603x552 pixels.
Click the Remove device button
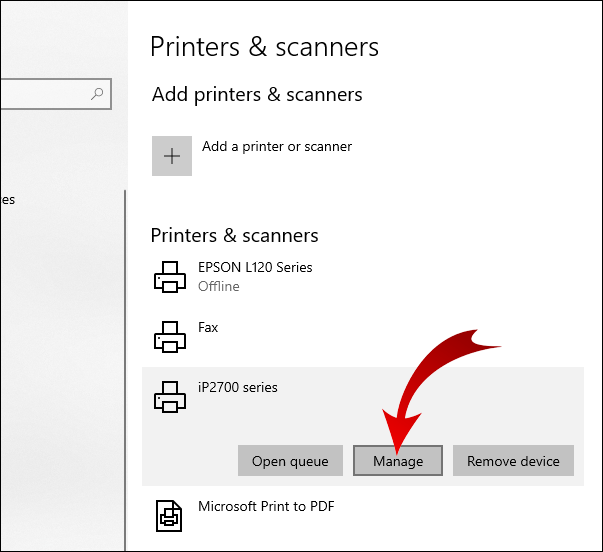513,461
